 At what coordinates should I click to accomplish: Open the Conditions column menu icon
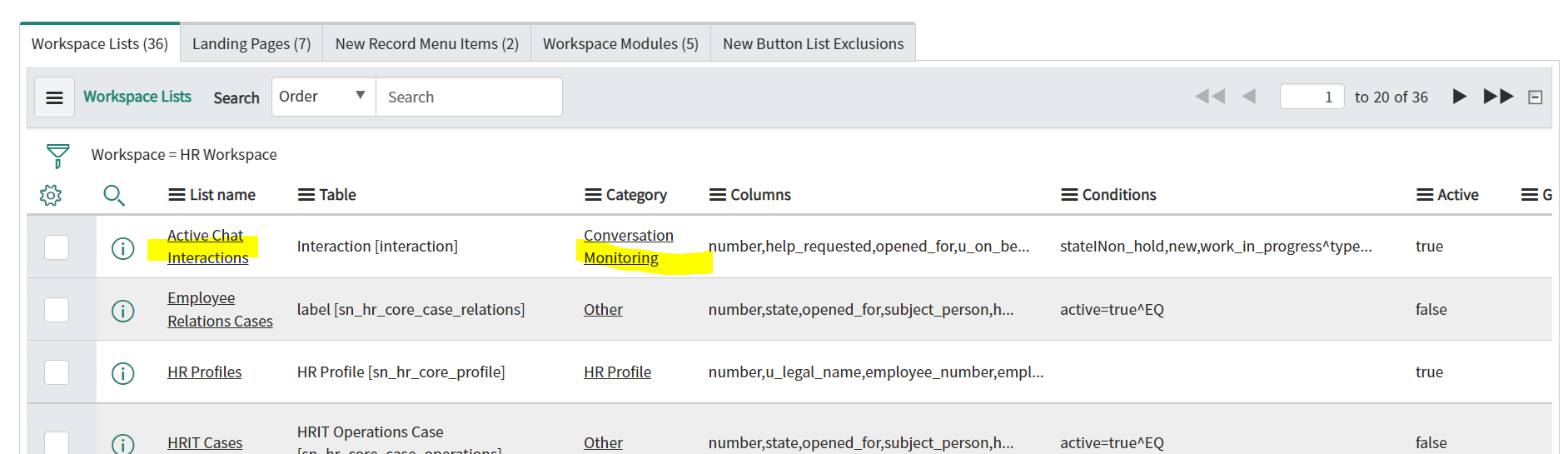(x=1069, y=195)
